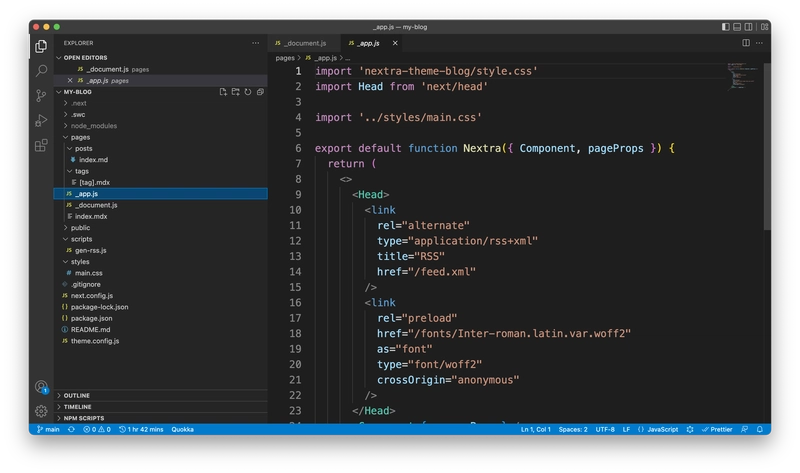Open the Manage gear in activity bar

coord(41,411)
